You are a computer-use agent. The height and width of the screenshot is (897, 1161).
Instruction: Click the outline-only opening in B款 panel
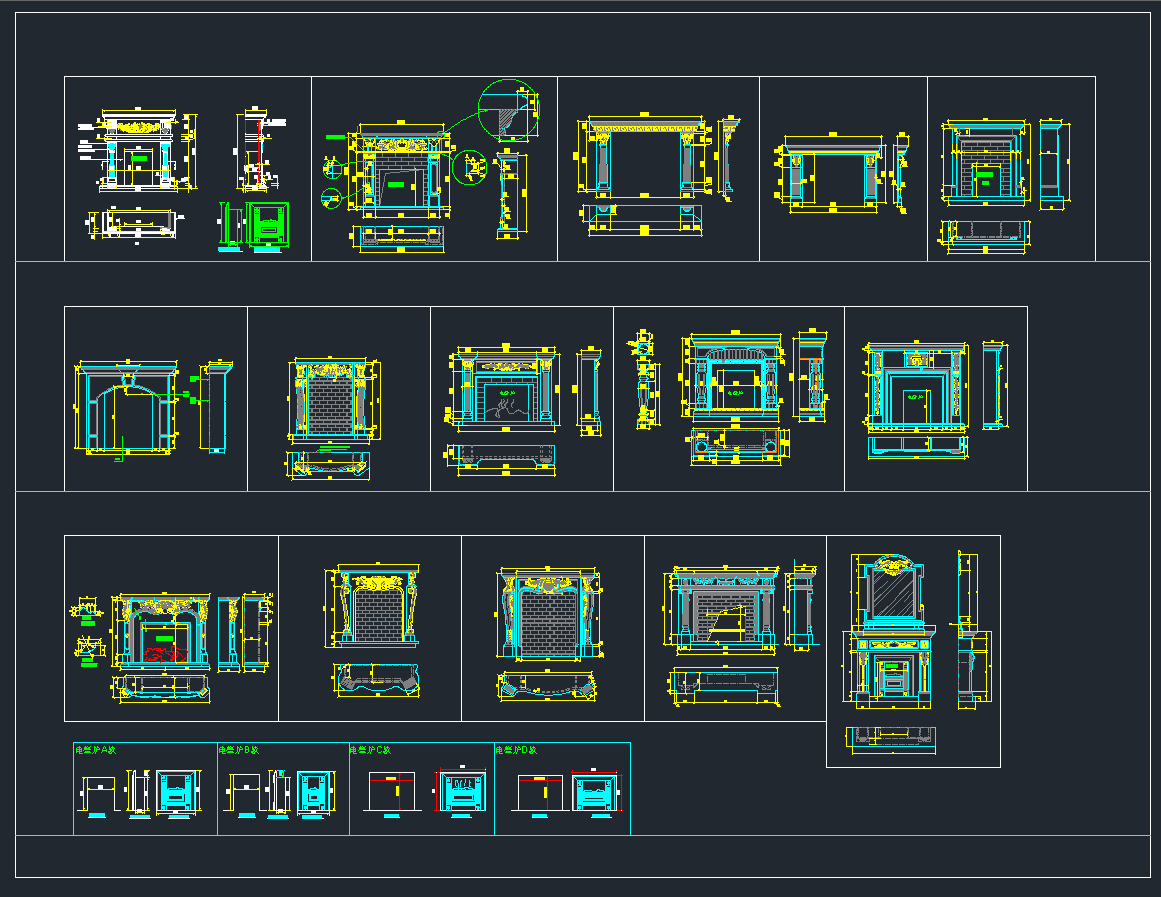point(244,793)
